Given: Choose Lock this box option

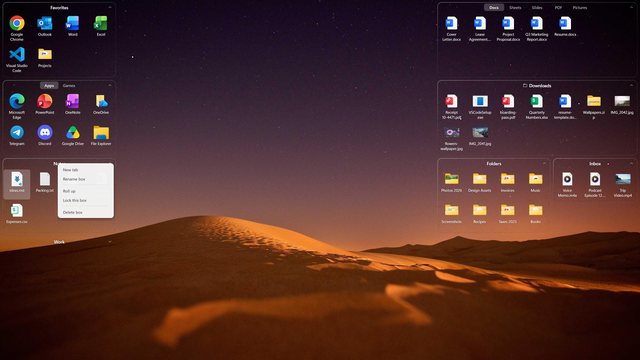Looking at the screenshot, I should coord(86,200).
